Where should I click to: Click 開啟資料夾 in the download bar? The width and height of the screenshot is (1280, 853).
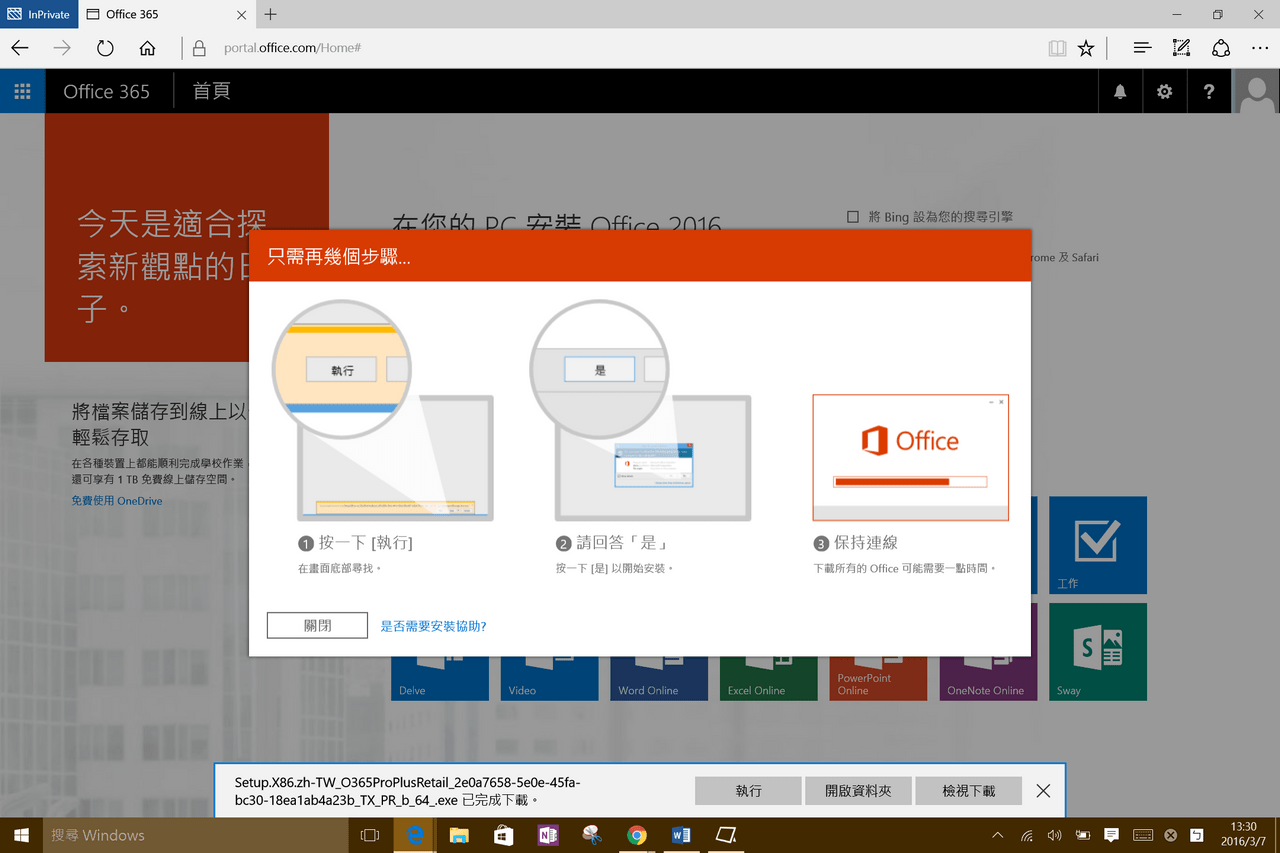tap(858, 791)
